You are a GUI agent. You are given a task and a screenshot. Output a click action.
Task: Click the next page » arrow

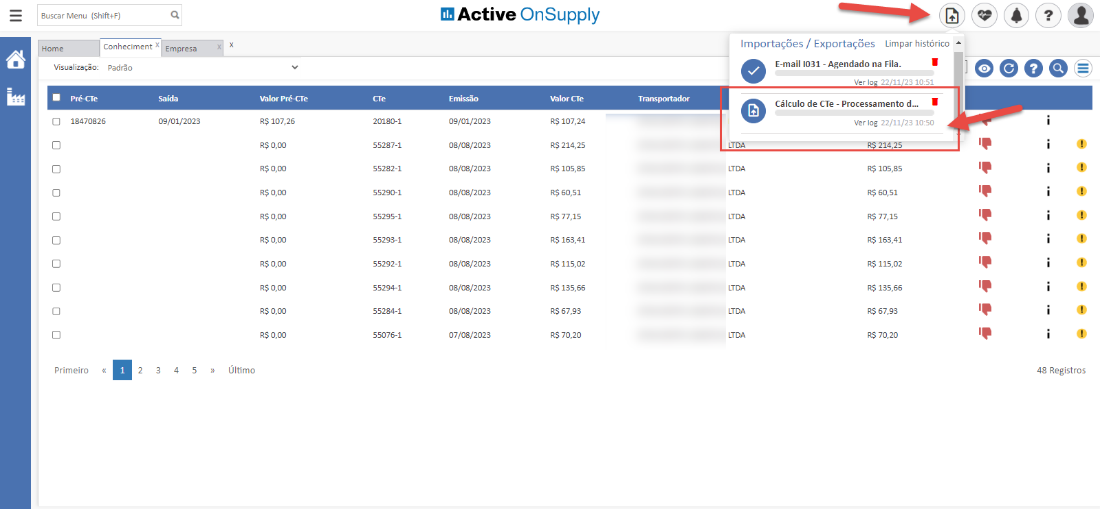213,370
